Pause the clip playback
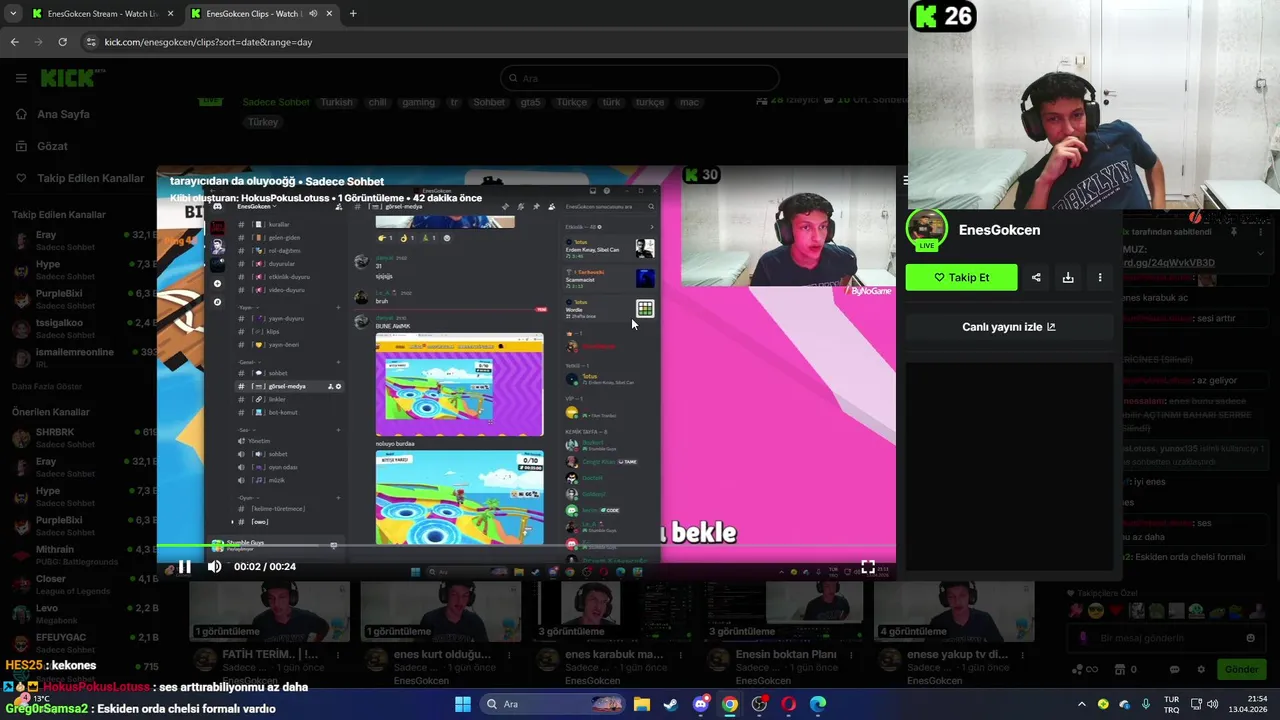 184,567
